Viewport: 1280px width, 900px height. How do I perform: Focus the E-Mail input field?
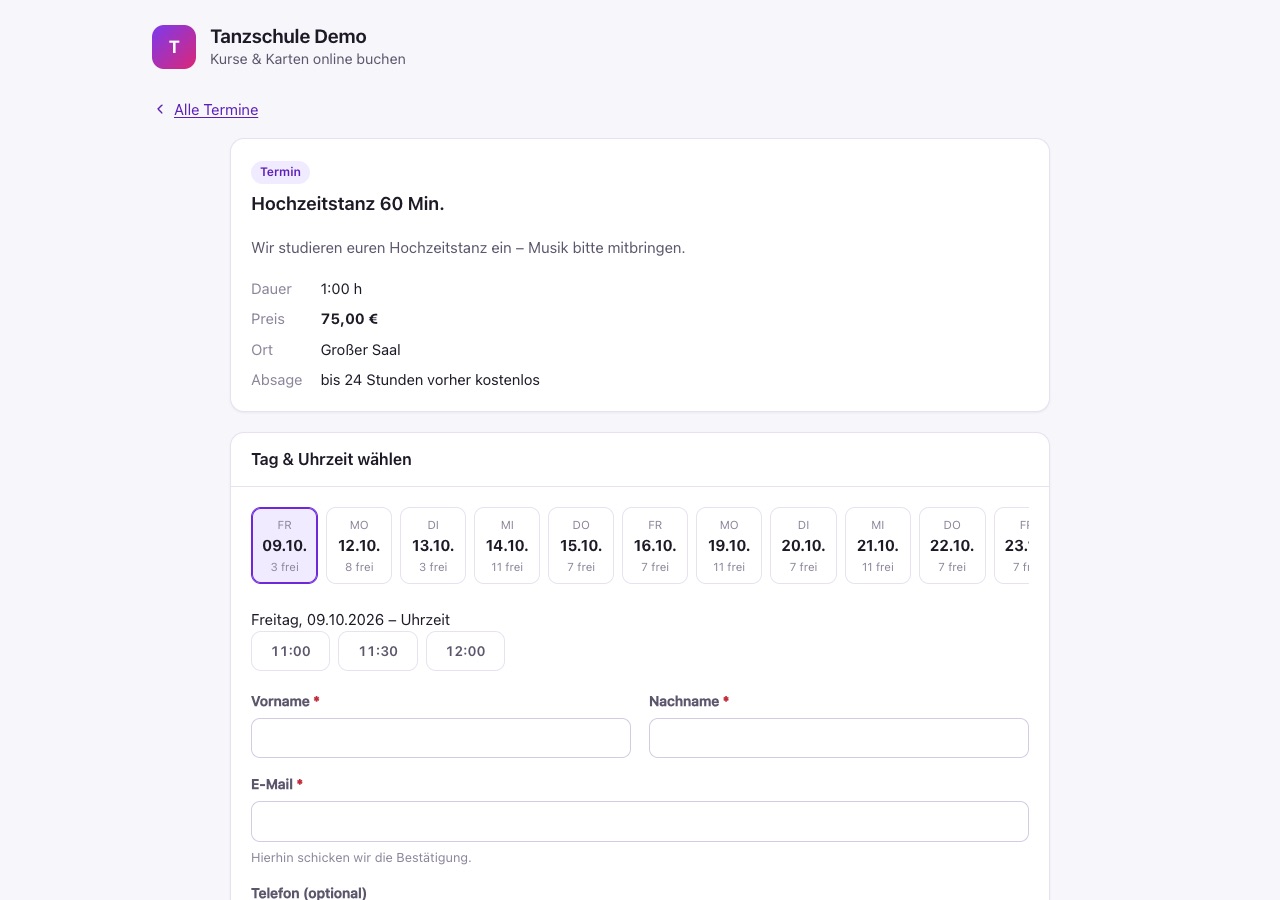tap(640, 821)
